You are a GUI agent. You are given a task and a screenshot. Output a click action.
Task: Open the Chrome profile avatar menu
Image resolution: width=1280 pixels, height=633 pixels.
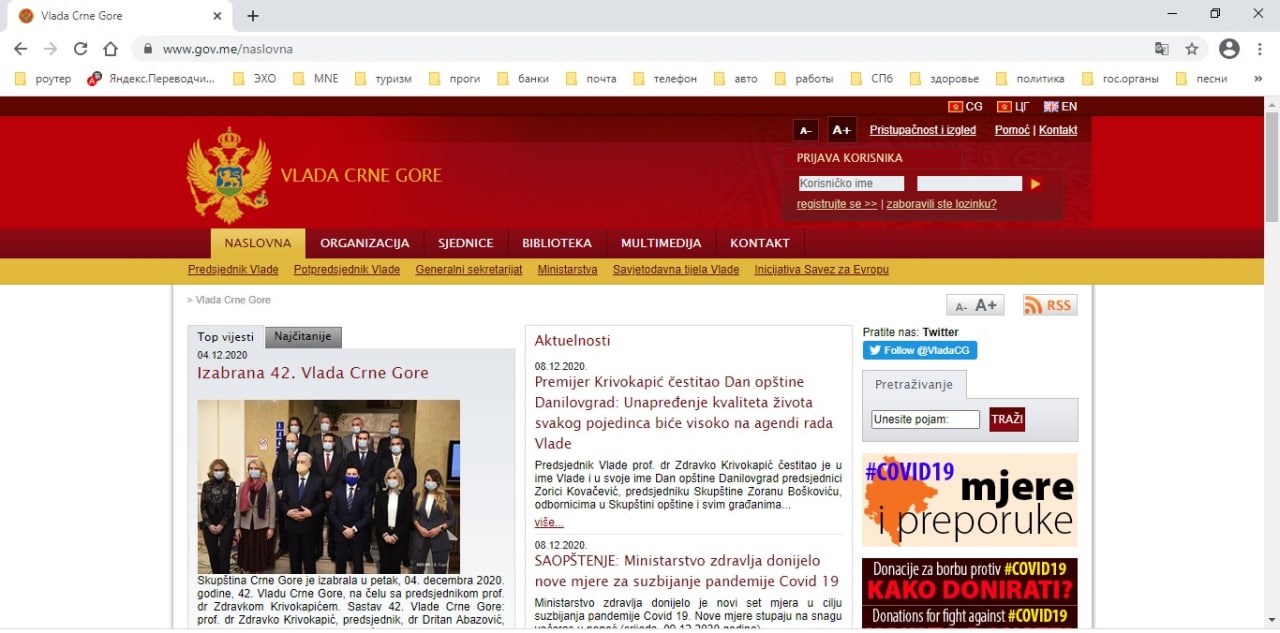(x=1229, y=48)
